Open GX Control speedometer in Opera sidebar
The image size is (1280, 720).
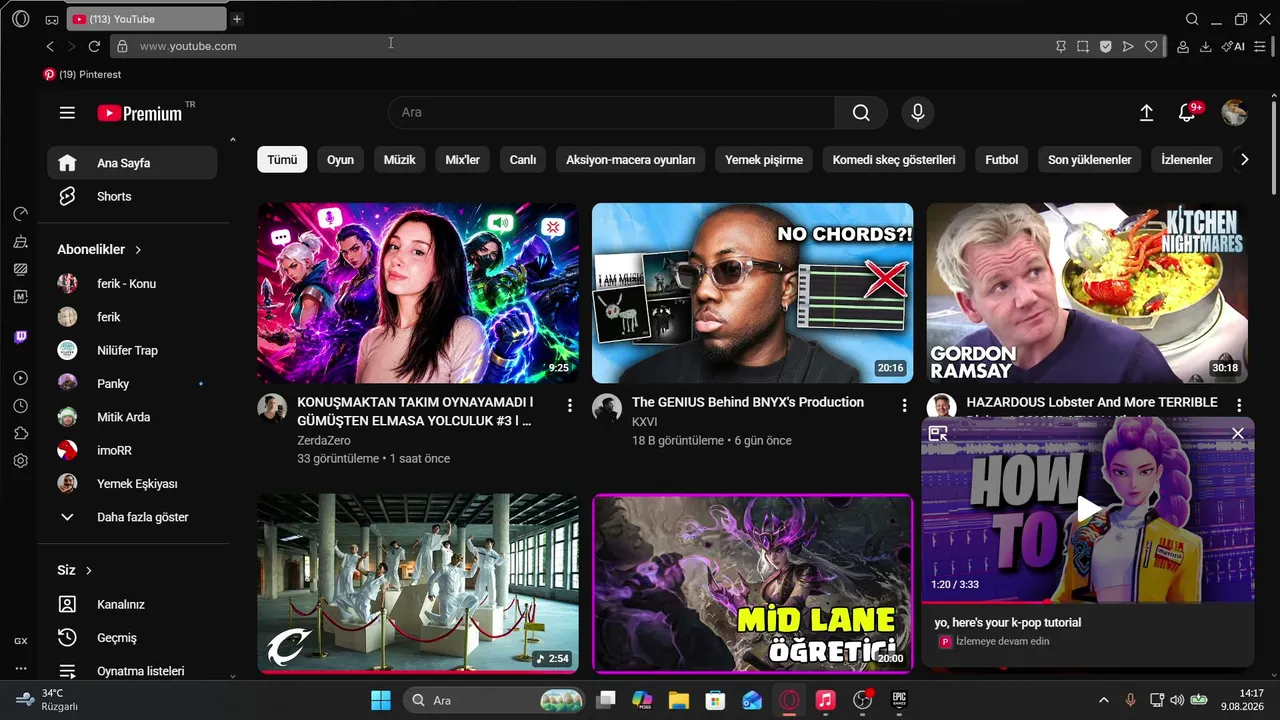coord(21,214)
